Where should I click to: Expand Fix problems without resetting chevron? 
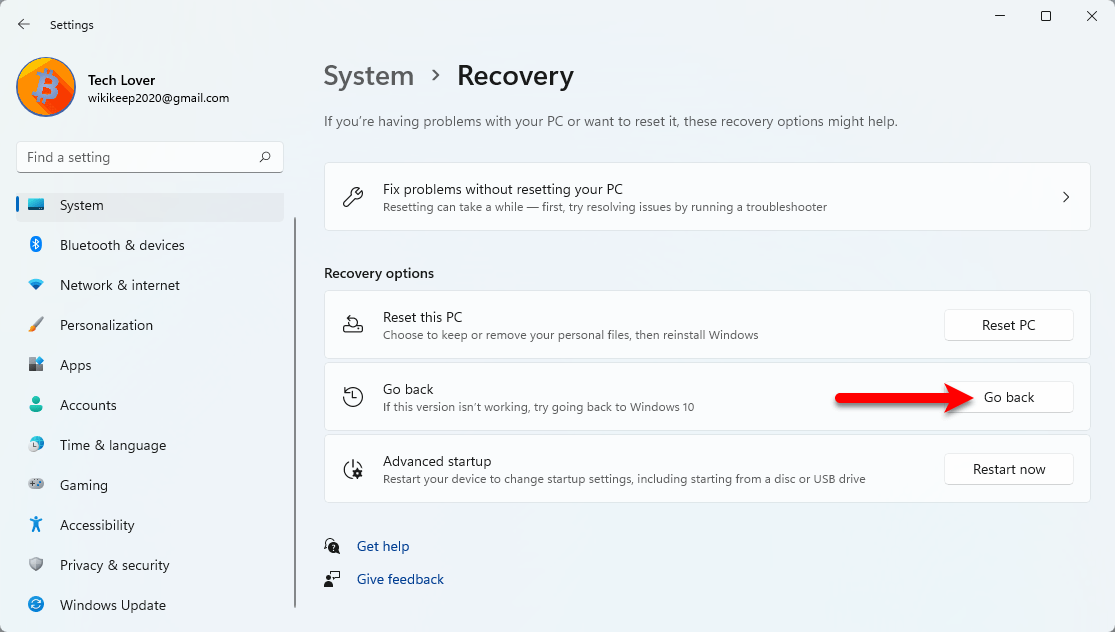tap(1066, 197)
